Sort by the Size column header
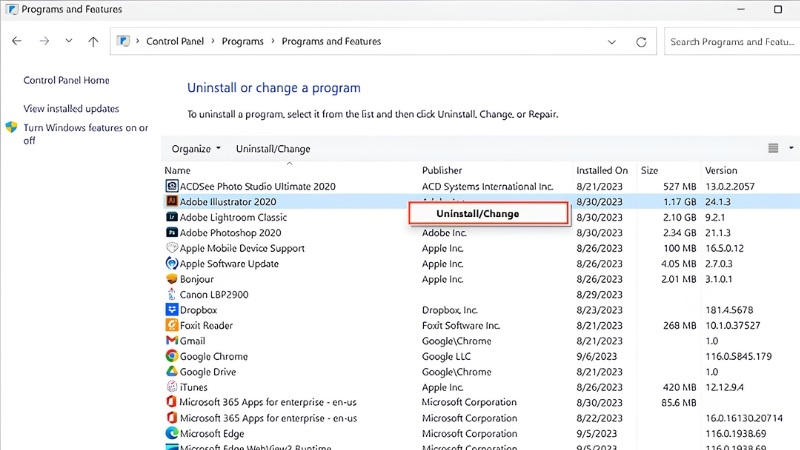The width and height of the screenshot is (800, 450). point(649,170)
